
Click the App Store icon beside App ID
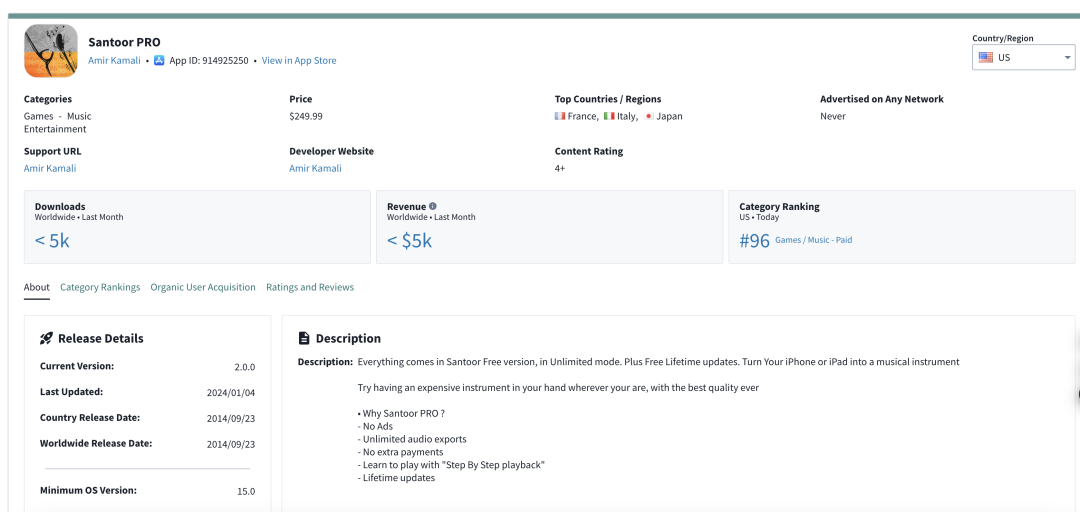pos(159,61)
